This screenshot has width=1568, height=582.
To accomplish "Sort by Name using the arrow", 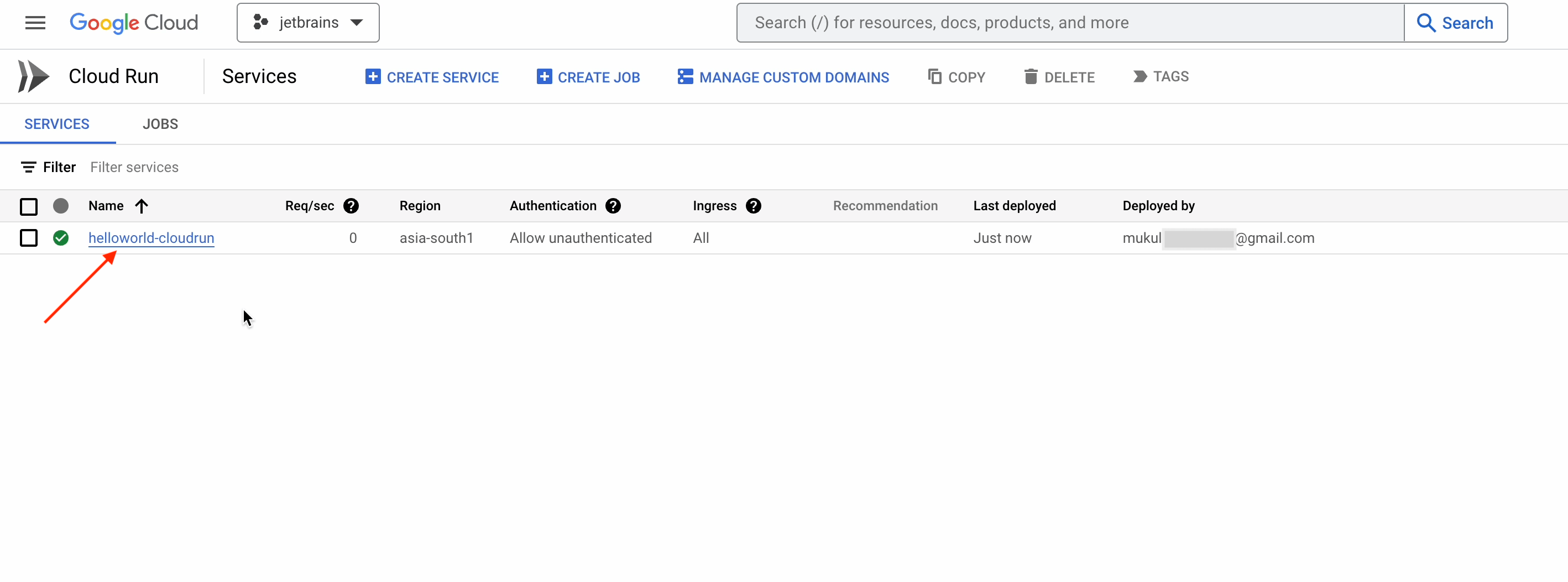I will (x=141, y=206).
